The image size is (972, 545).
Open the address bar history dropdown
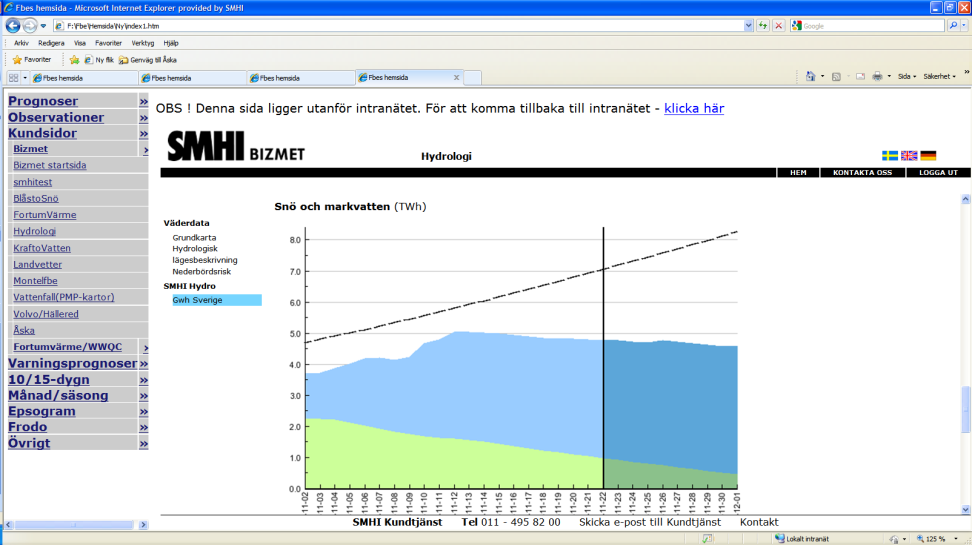click(748, 25)
